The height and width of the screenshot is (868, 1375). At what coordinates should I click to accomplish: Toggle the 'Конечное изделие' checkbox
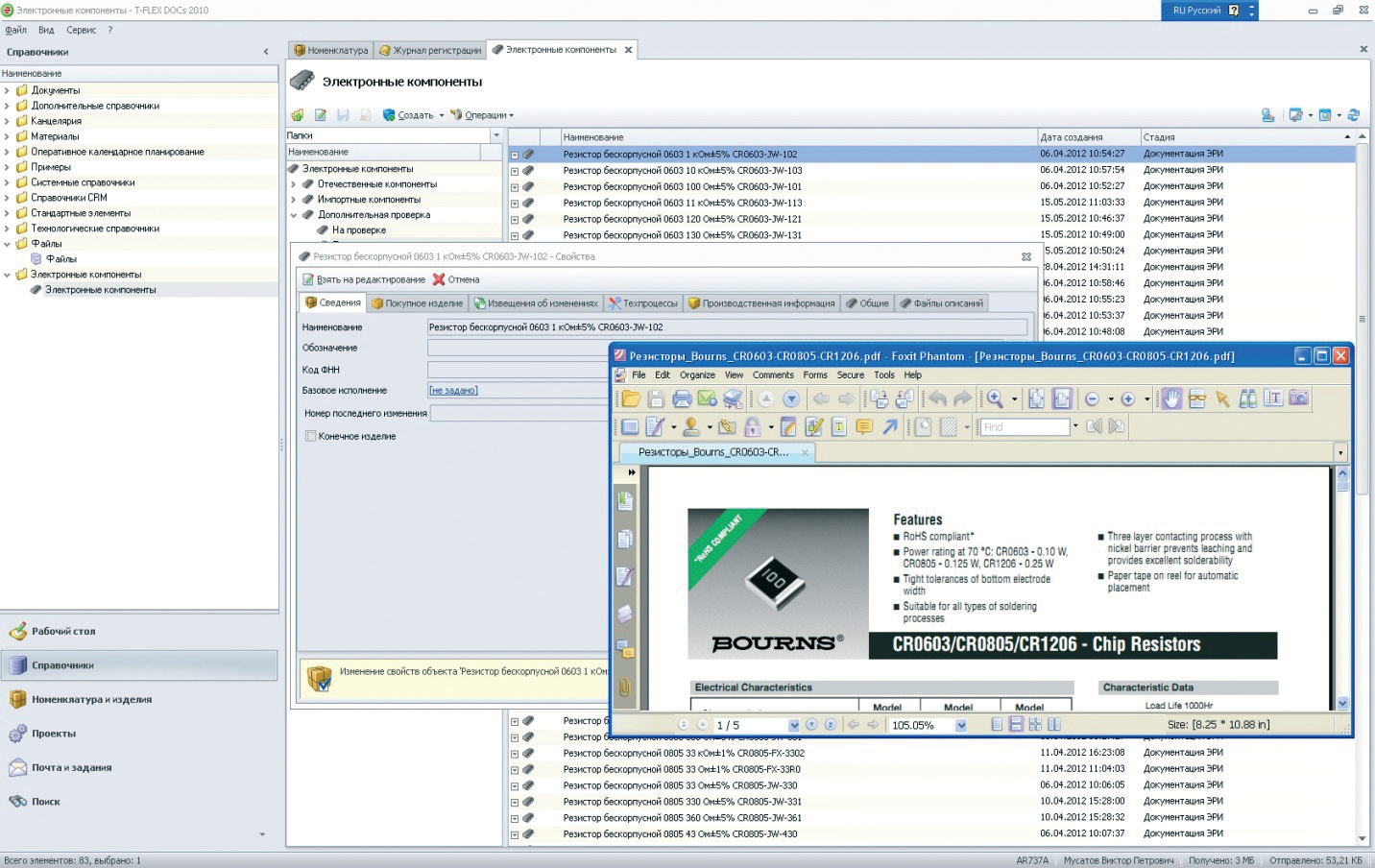click(311, 436)
